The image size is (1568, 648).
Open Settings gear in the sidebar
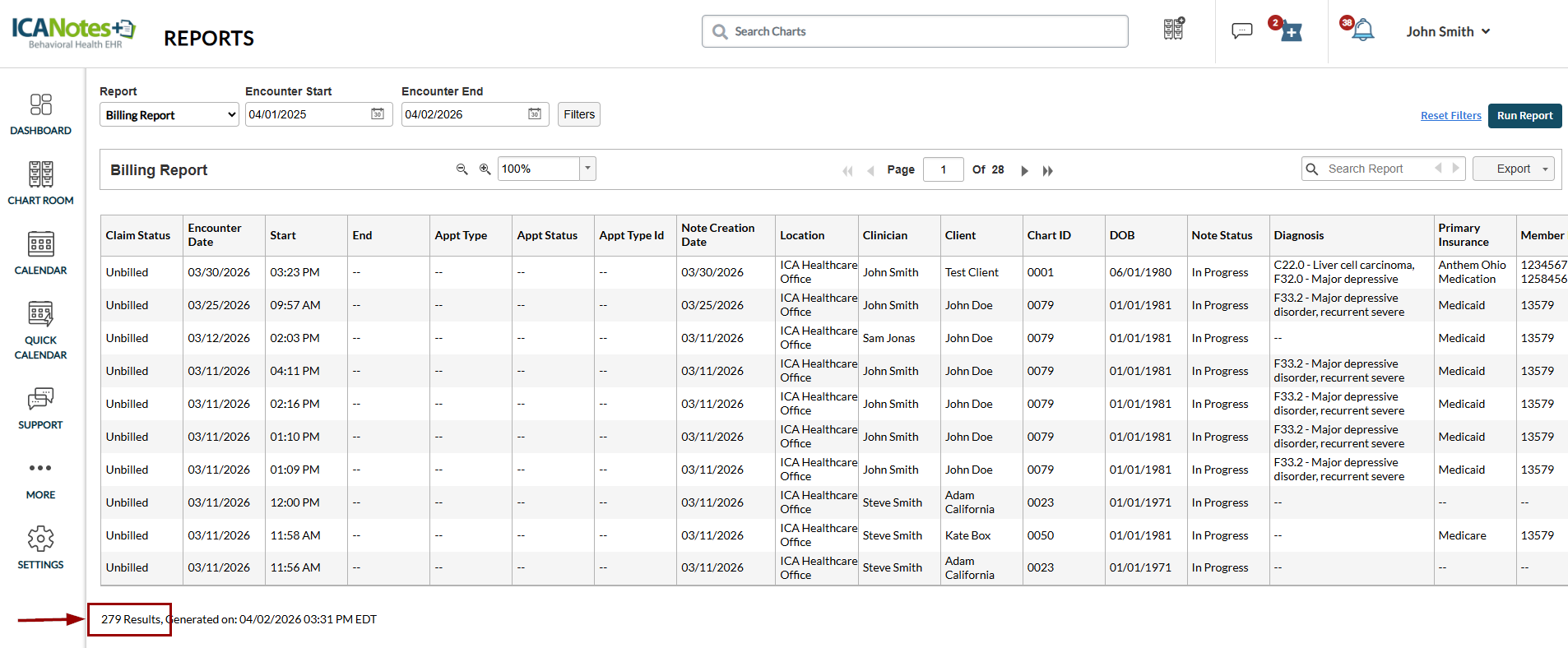[40, 548]
